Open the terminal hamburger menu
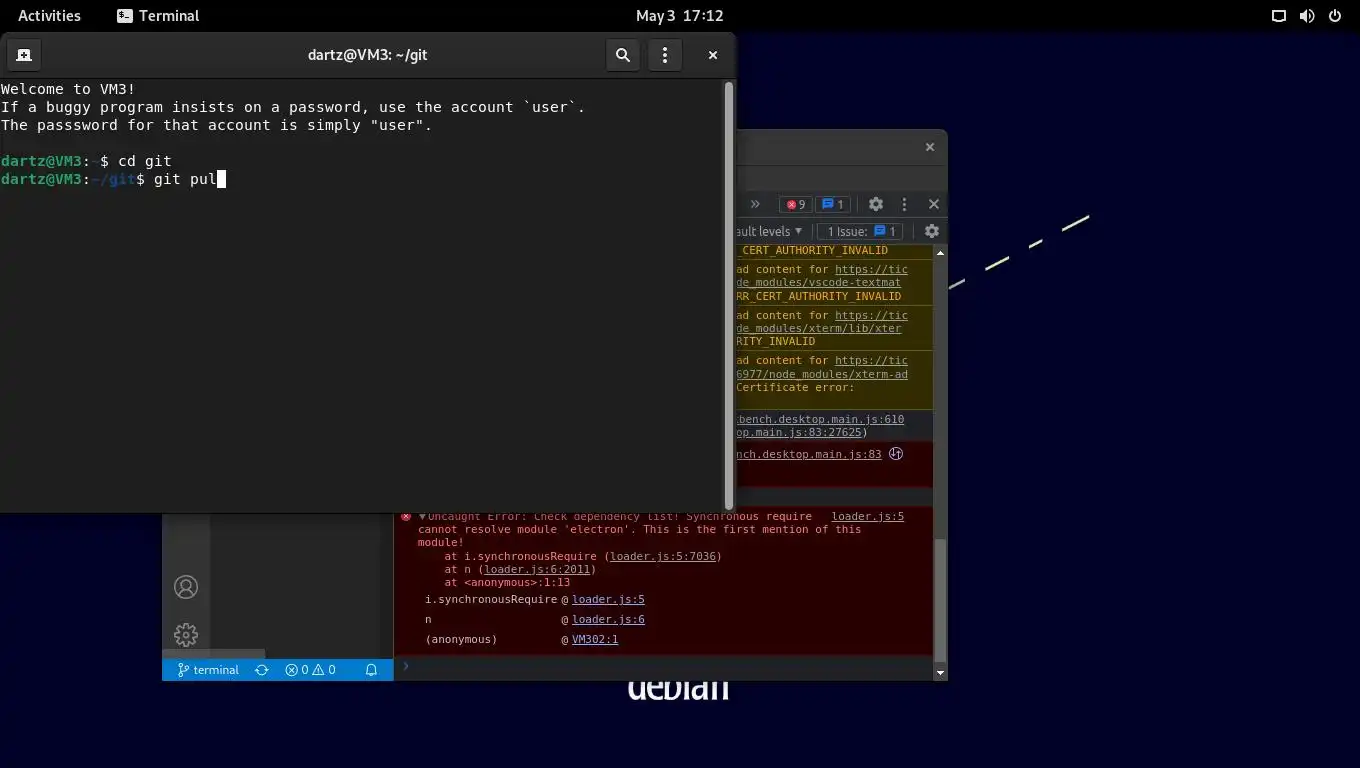Image resolution: width=1360 pixels, height=768 pixels. coord(665,55)
